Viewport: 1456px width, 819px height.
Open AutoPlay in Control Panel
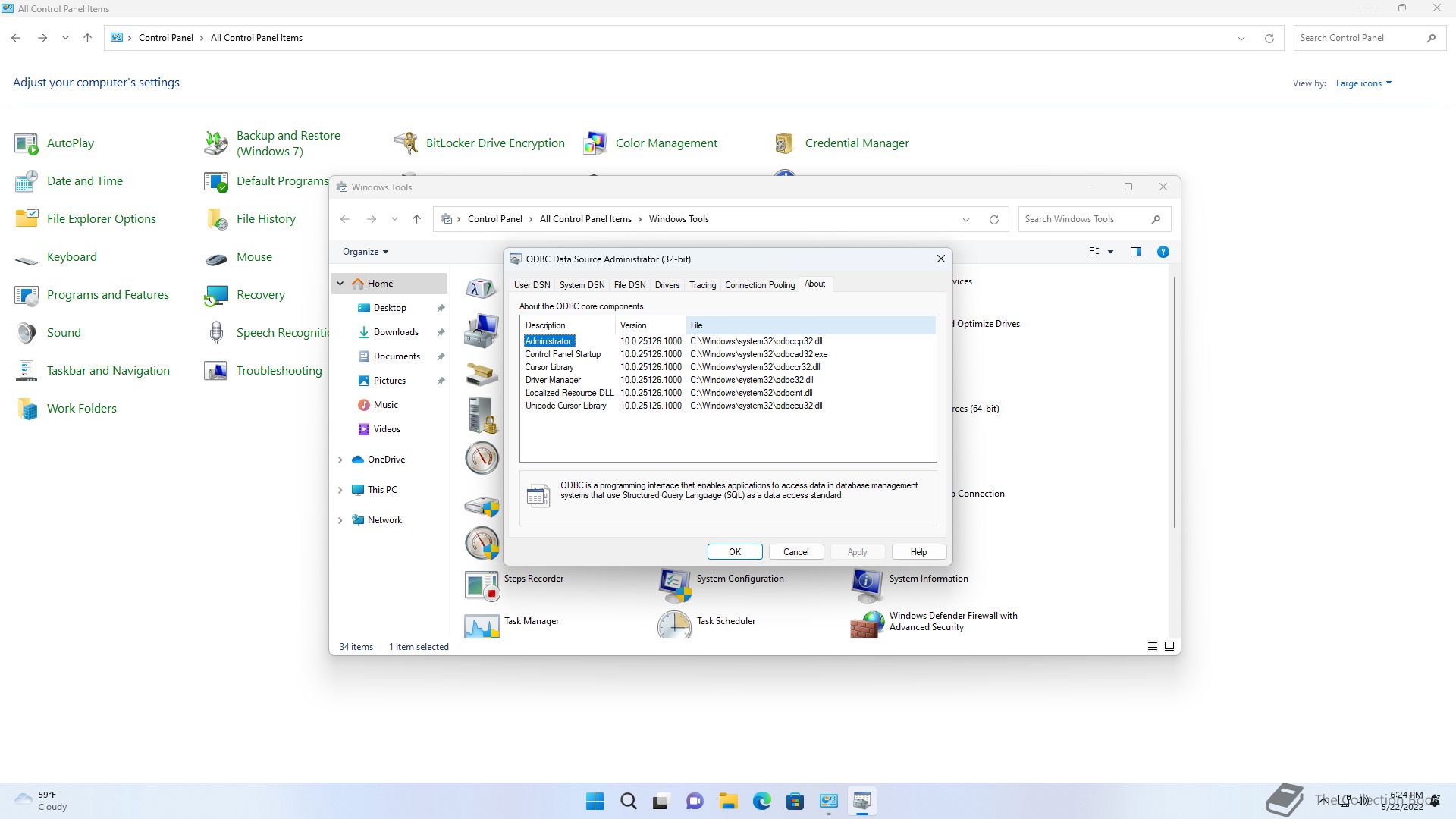[55, 143]
